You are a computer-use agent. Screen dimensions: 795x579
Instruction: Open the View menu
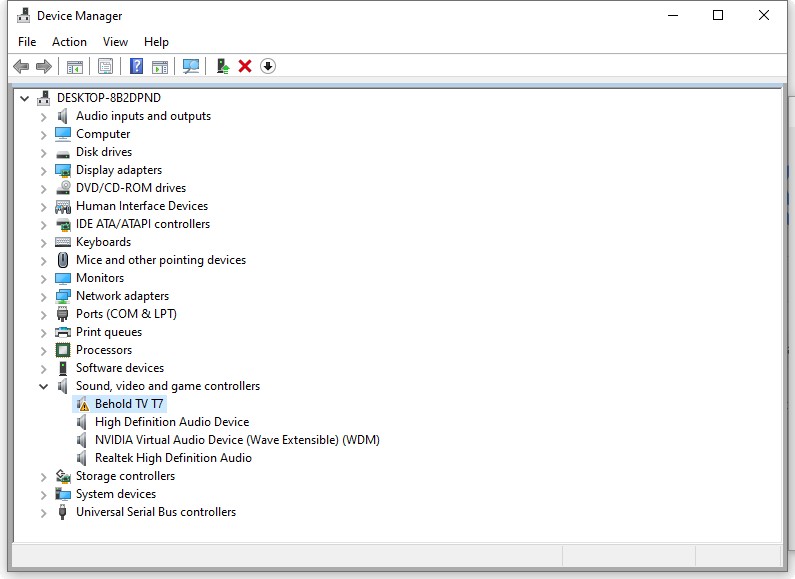115,42
